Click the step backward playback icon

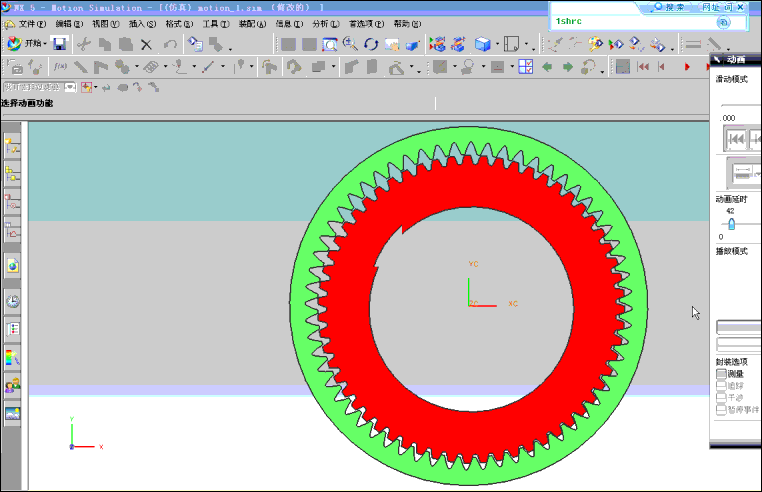pos(661,67)
